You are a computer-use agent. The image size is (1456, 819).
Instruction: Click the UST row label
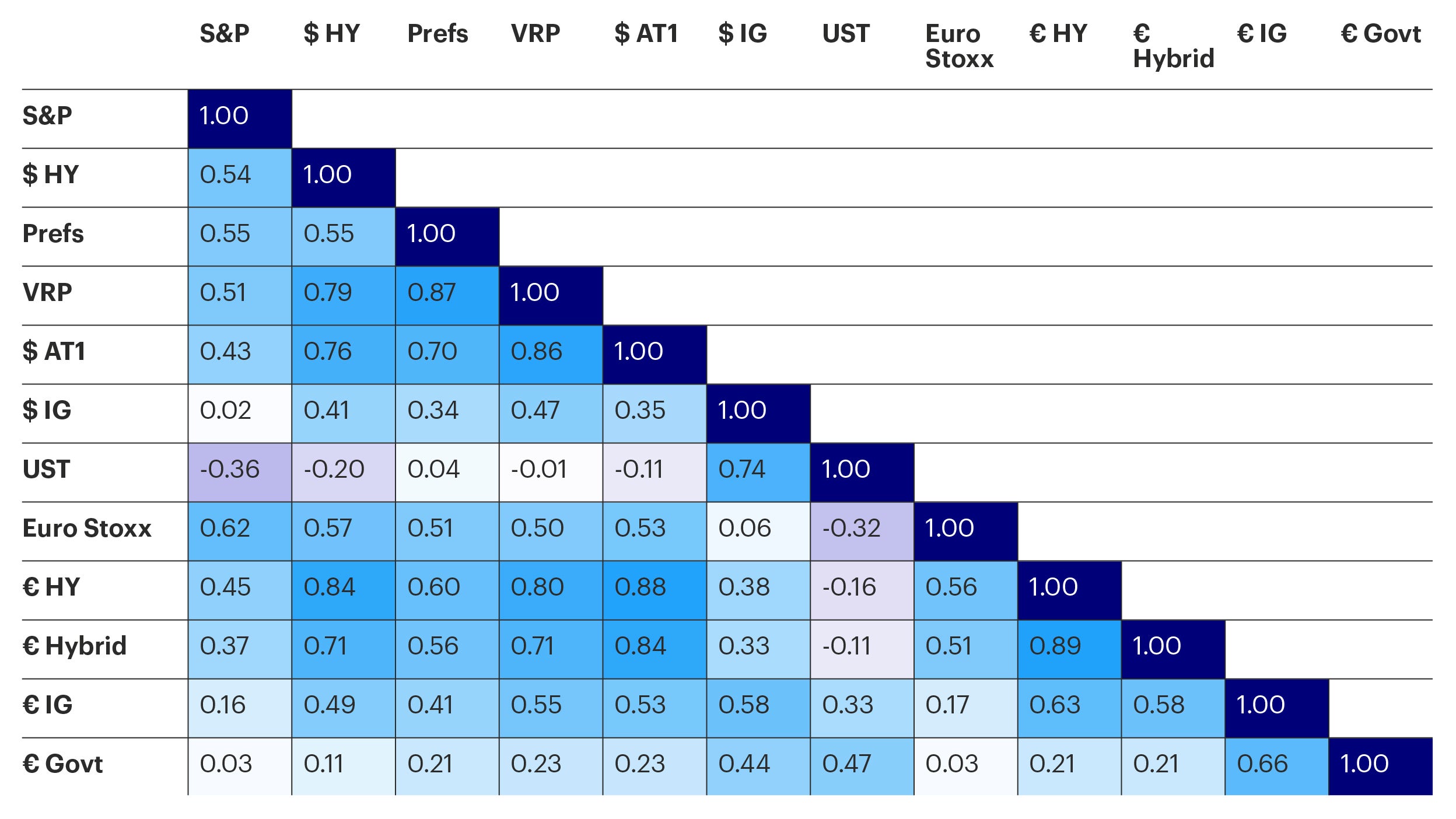coord(47,470)
